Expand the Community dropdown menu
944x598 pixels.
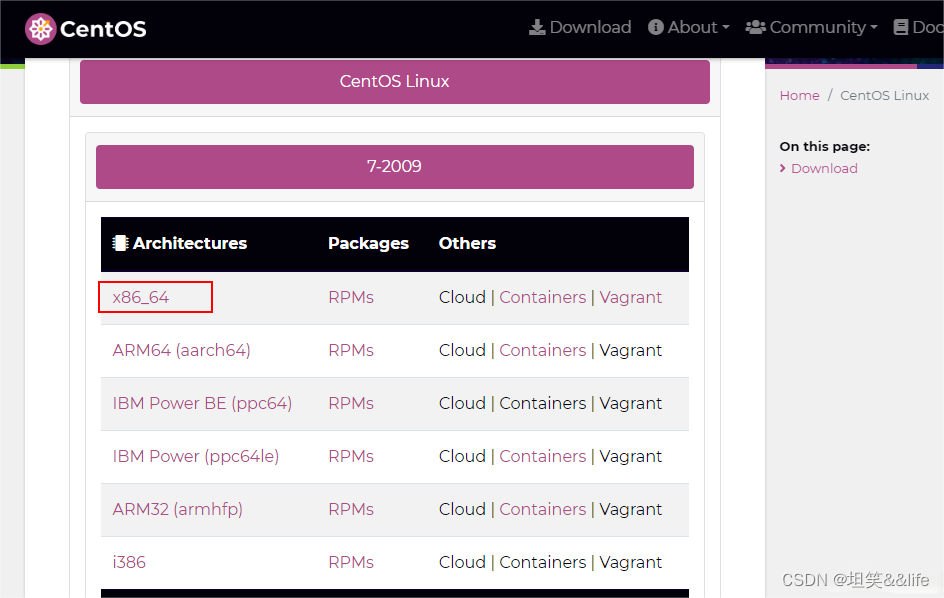(x=812, y=27)
